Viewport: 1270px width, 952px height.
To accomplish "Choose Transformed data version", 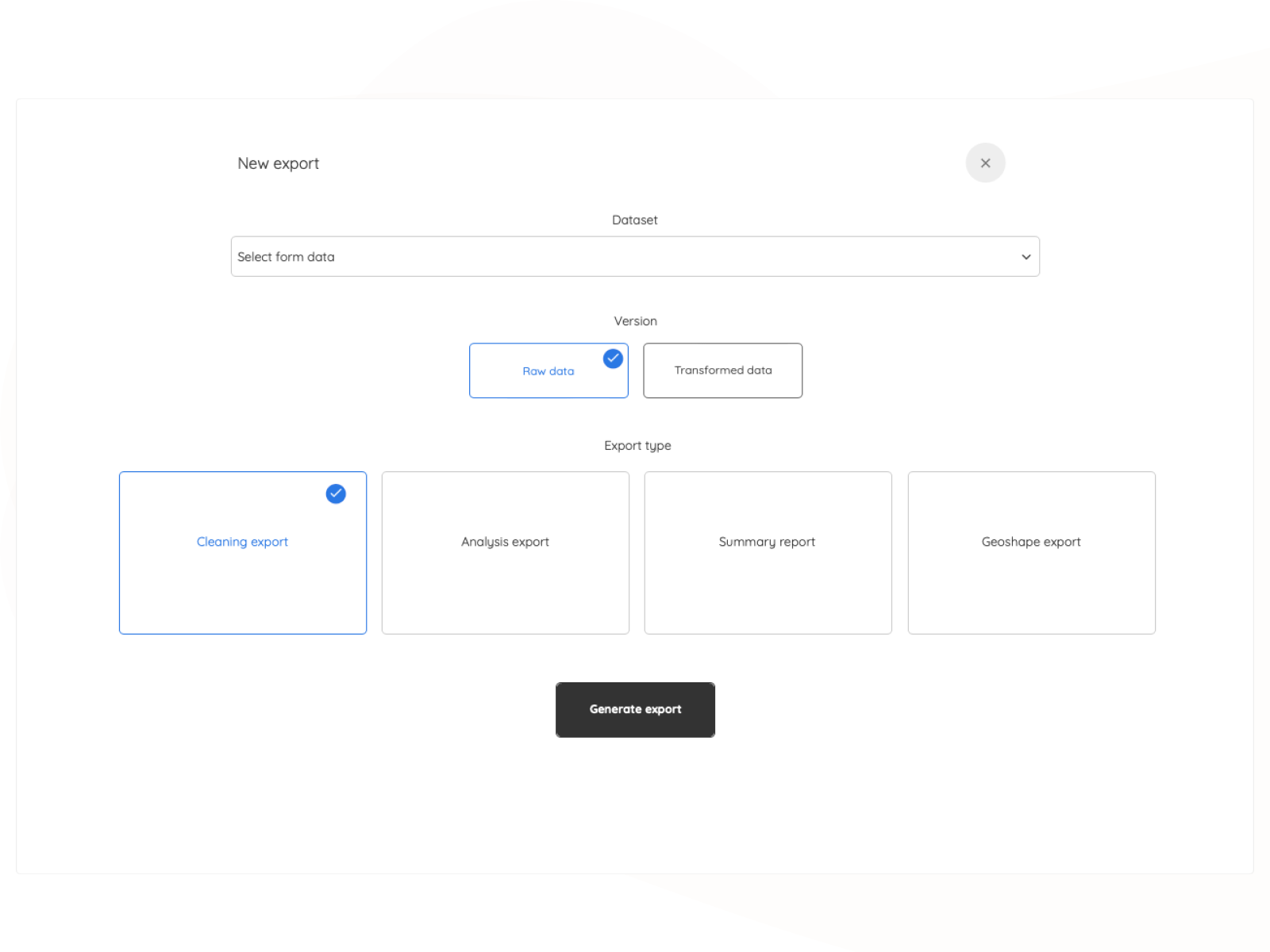I will pyautogui.click(x=722, y=370).
